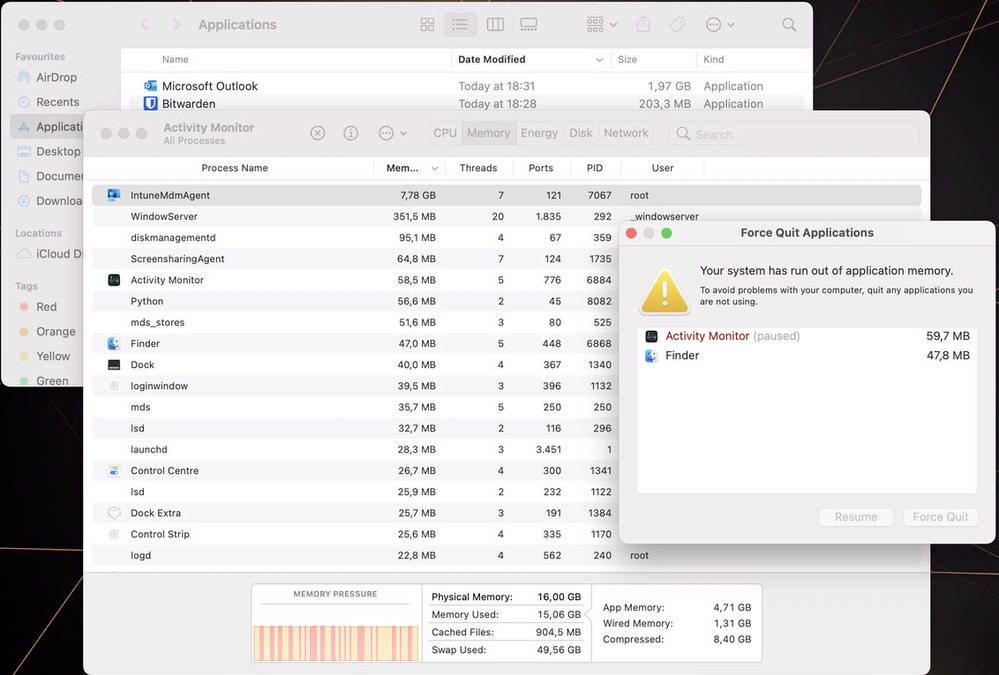
Task: Switch to the Memory tab
Action: tap(489, 133)
